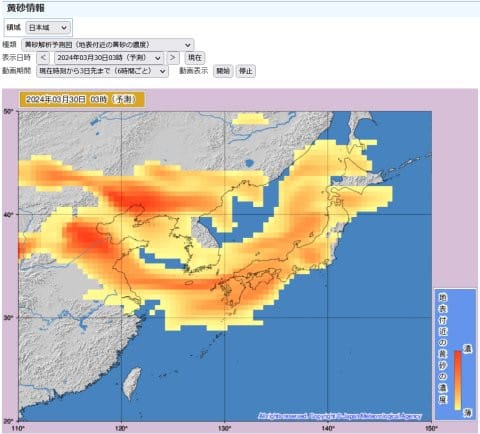Click the date label on map
The height and width of the screenshot is (434, 480).
pyautogui.click(x=82, y=99)
